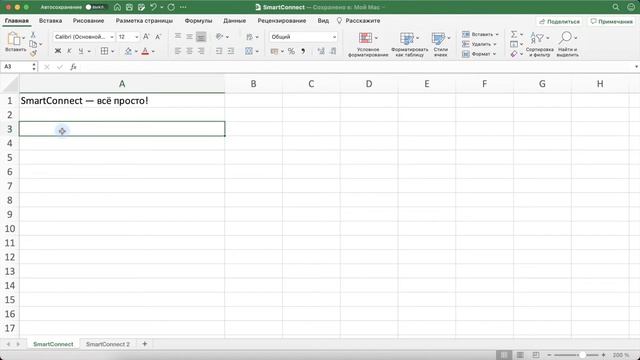Click the fill color bucket swatch
The image size is (640, 360).
tap(128, 51)
